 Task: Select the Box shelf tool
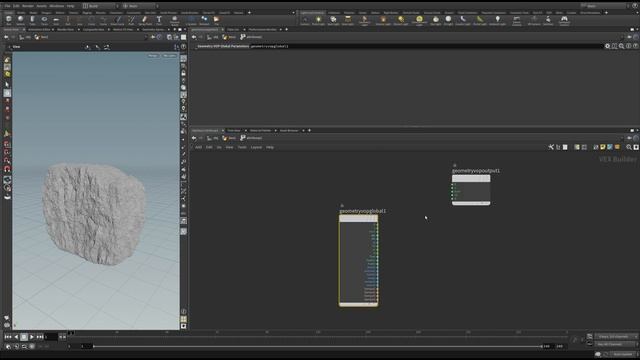[x=9, y=20]
